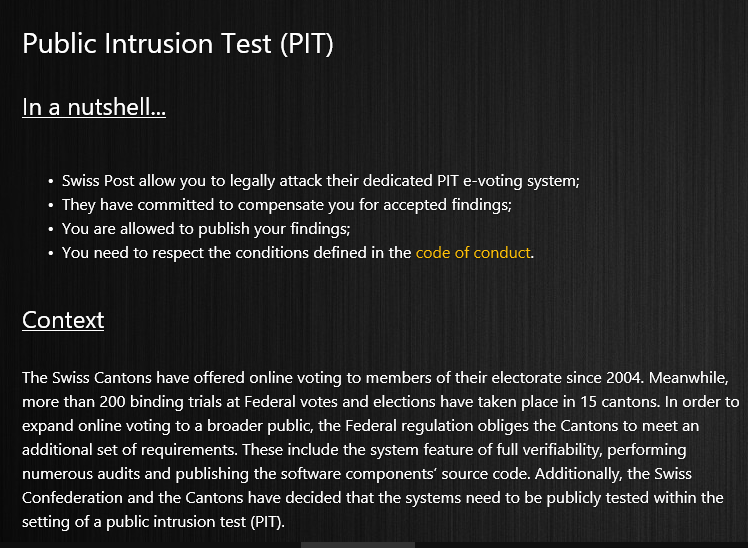
Task: Click the horizontal scrollbar thumb at bottom
Action: pos(358,545)
